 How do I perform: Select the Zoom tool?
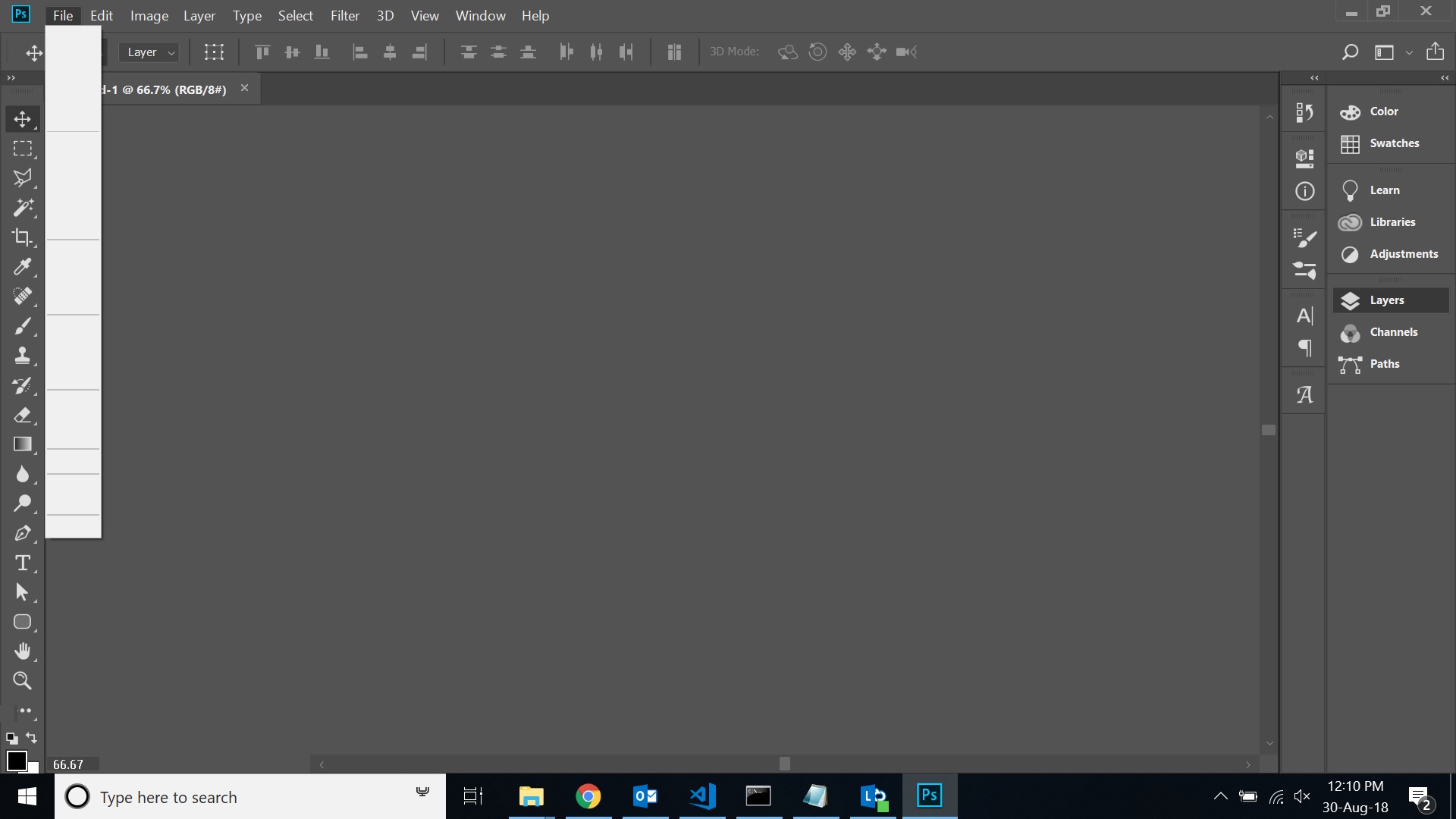coord(22,681)
